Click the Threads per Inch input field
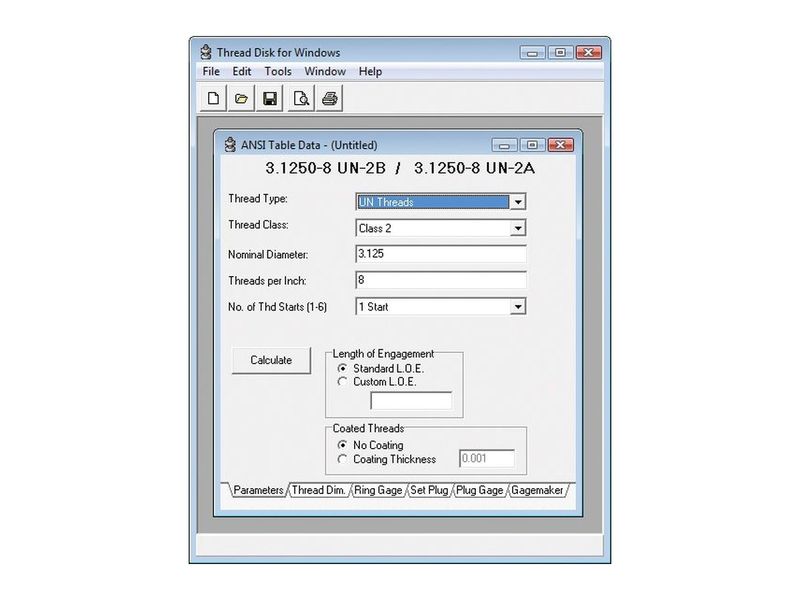The width and height of the screenshot is (800, 600). click(441, 280)
